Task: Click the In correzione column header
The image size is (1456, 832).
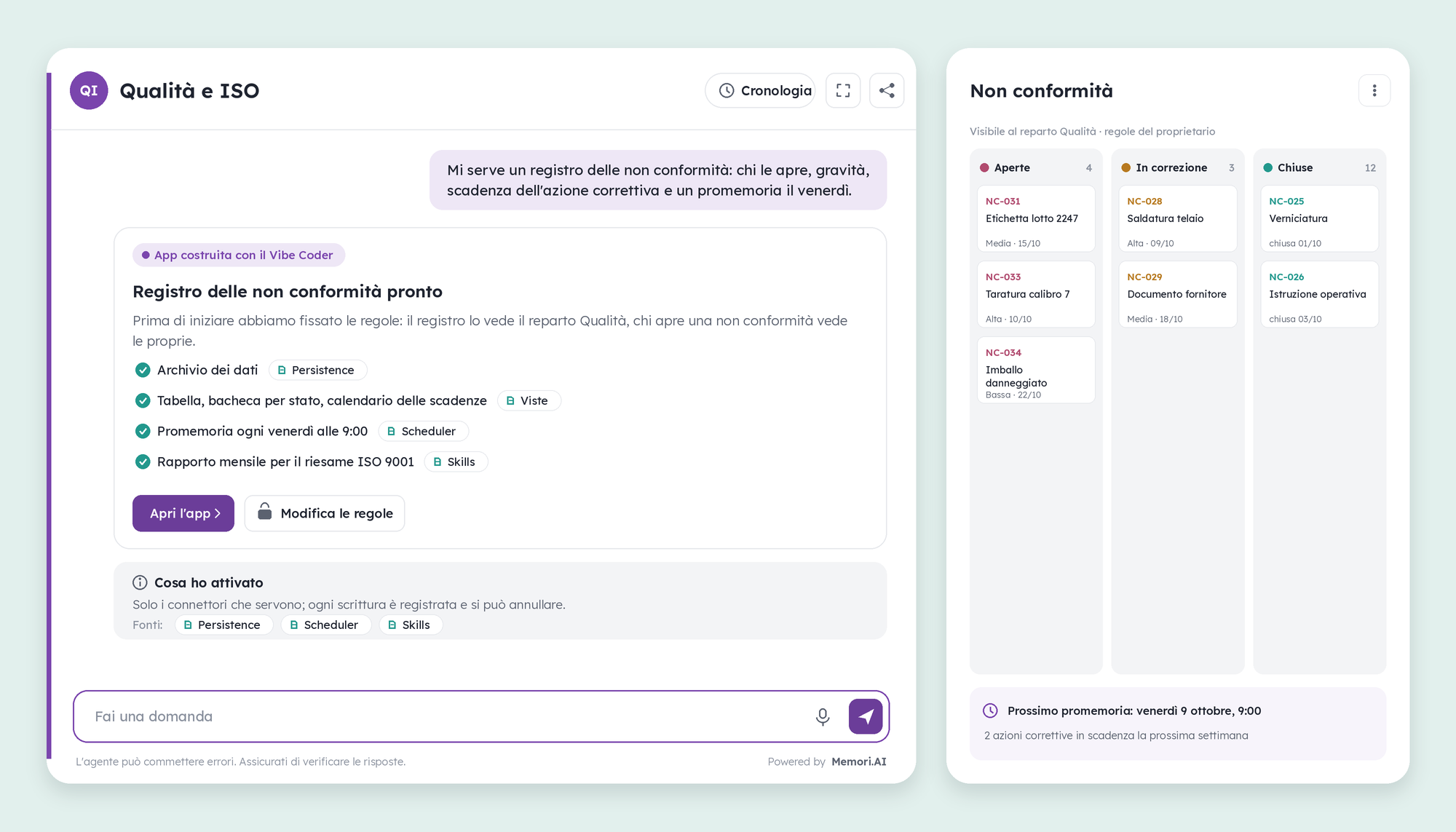Action: (x=1177, y=167)
